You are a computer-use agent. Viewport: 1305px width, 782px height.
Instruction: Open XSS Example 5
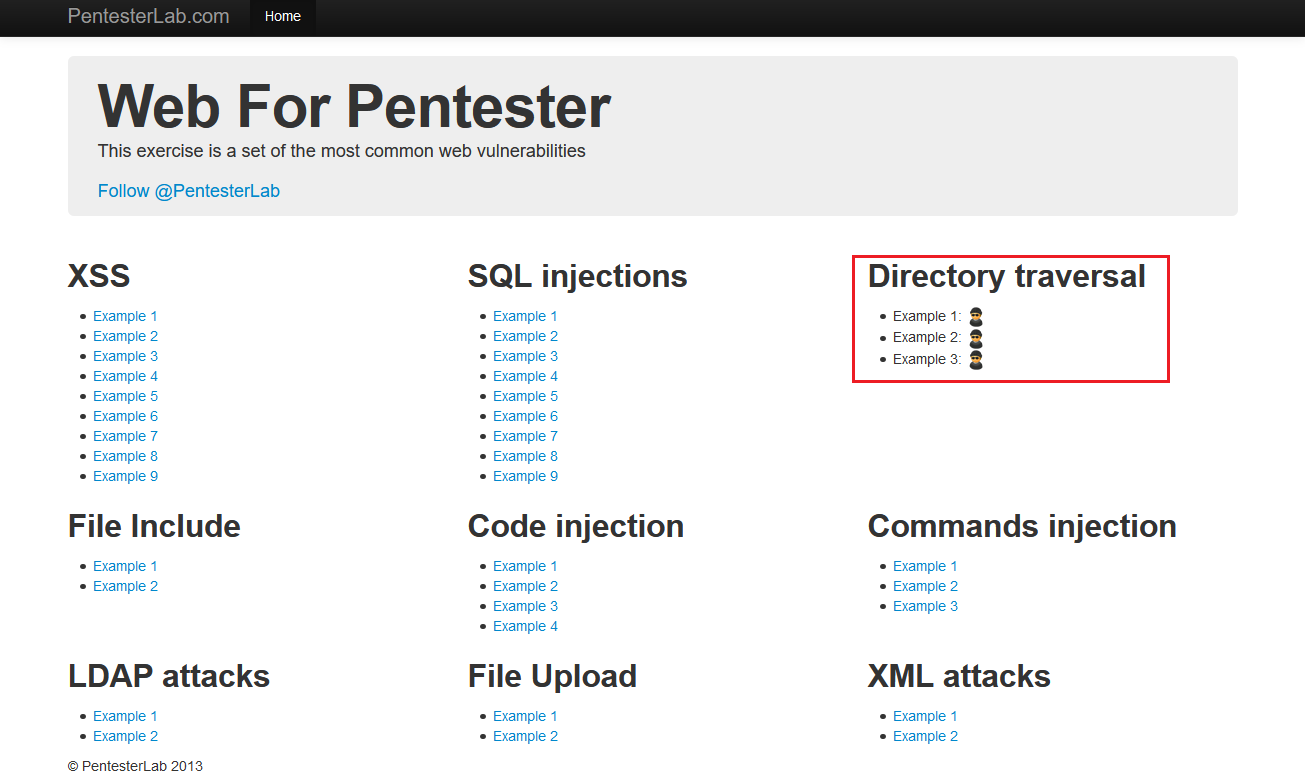[x=125, y=396]
